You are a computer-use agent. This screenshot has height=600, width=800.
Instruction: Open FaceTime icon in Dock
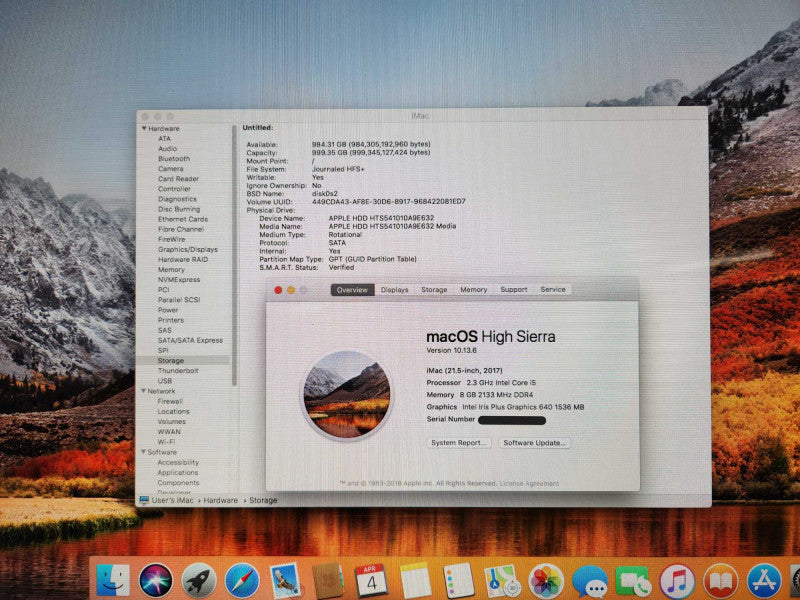click(x=633, y=581)
